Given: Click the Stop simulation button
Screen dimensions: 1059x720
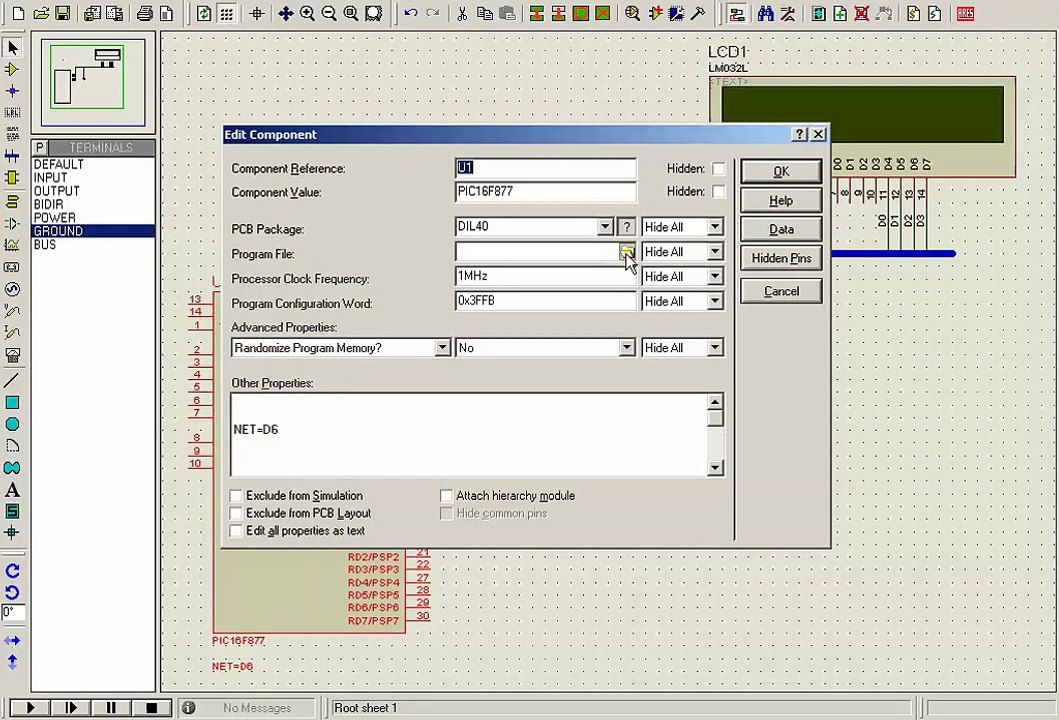Looking at the screenshot, I should [151, 707].
